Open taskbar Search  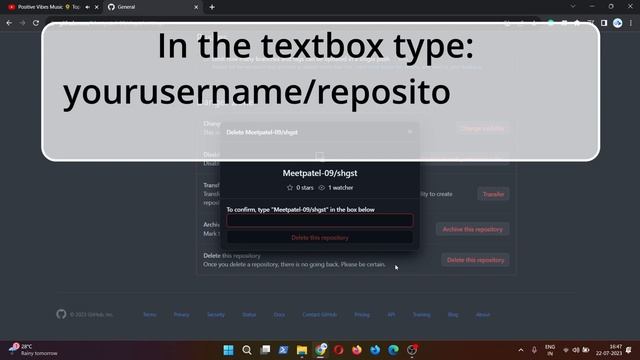[247, 350]
